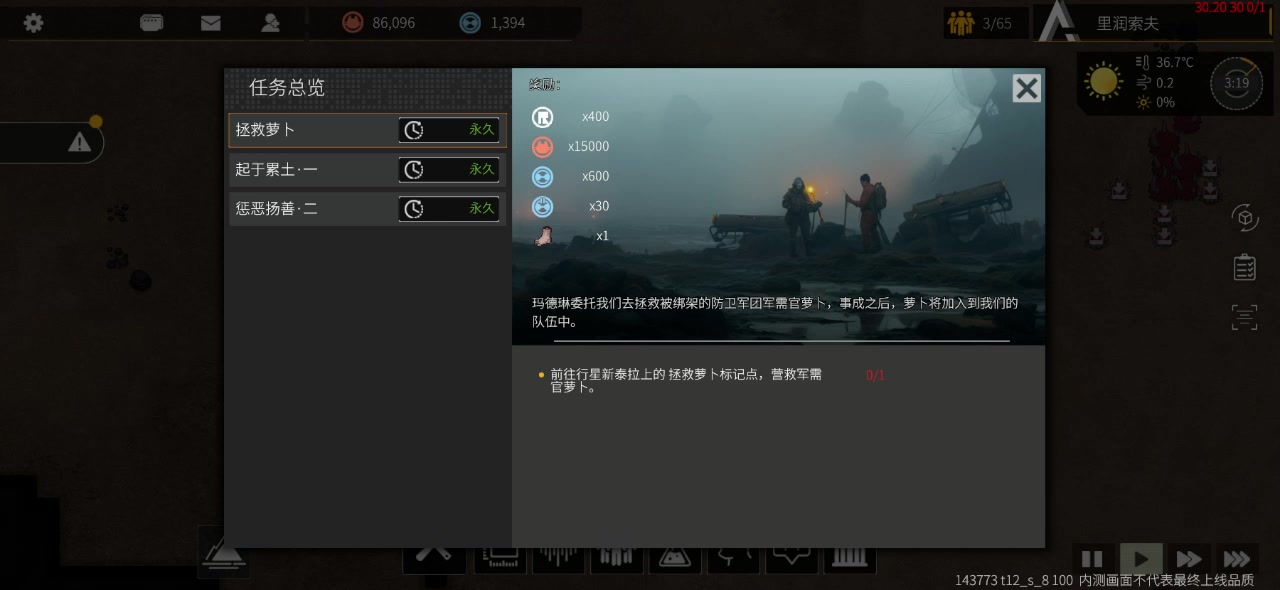Click the 0.2 wind speed reading

[x=1165, y=83]
